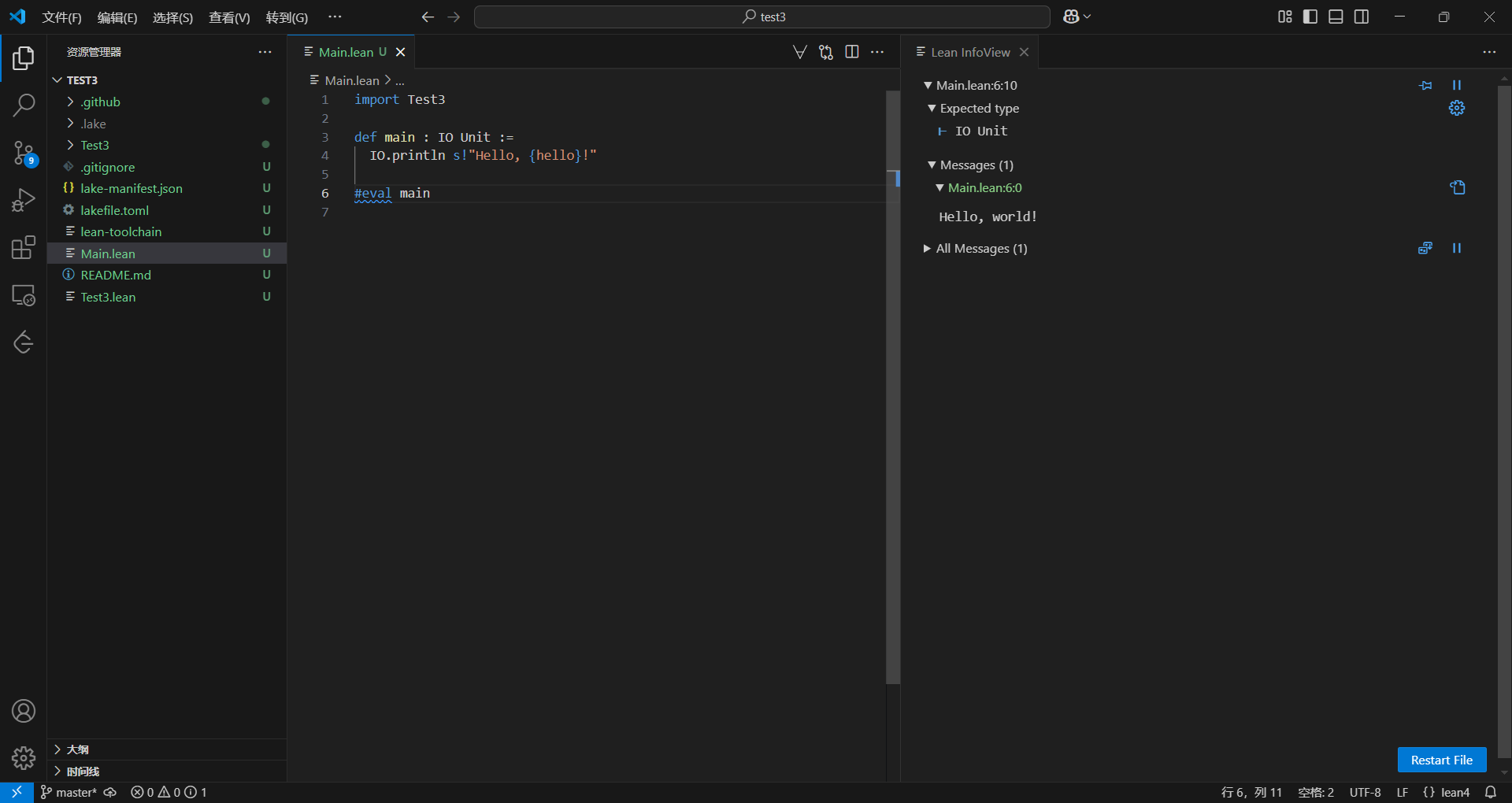Image resolution: width=1512 pixels, height=803 pixels.
Task: Open InfoView settings gear icon
Action: pyautogui.click(x=1457, y=109)
